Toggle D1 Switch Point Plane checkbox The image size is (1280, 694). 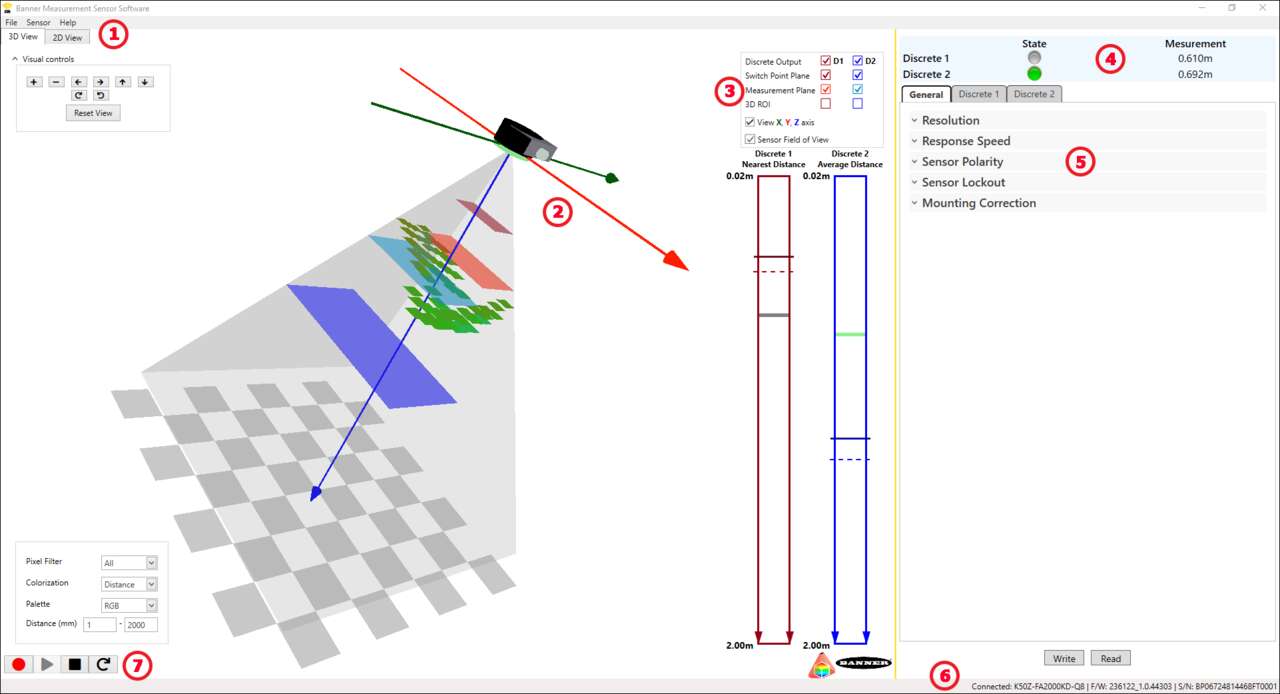coord(825,75)
